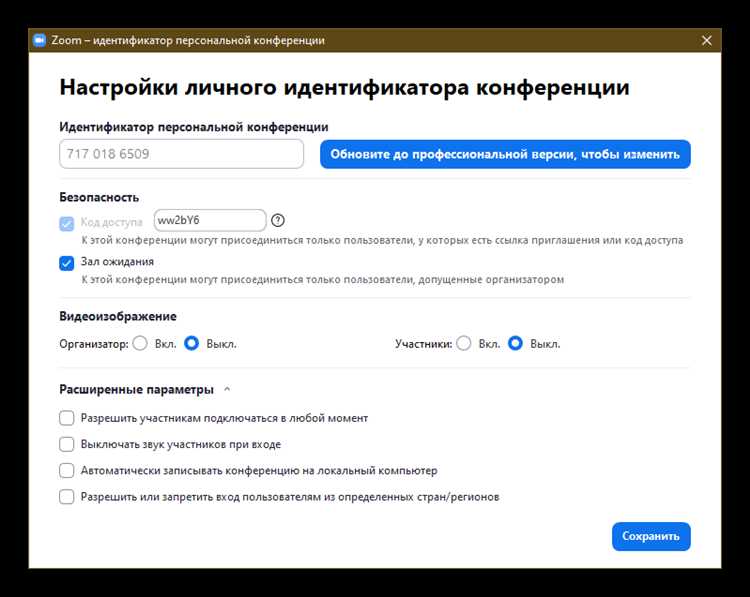Click the Участники: label
The width and height of the screenshot is (750, 597).
(x=423, y=344)
